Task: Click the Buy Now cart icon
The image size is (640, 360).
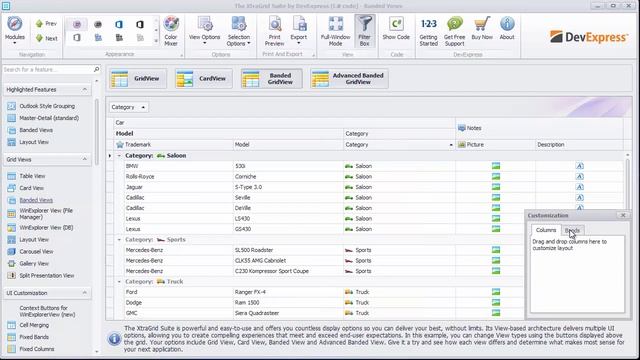Action: [x=482, y=24]
